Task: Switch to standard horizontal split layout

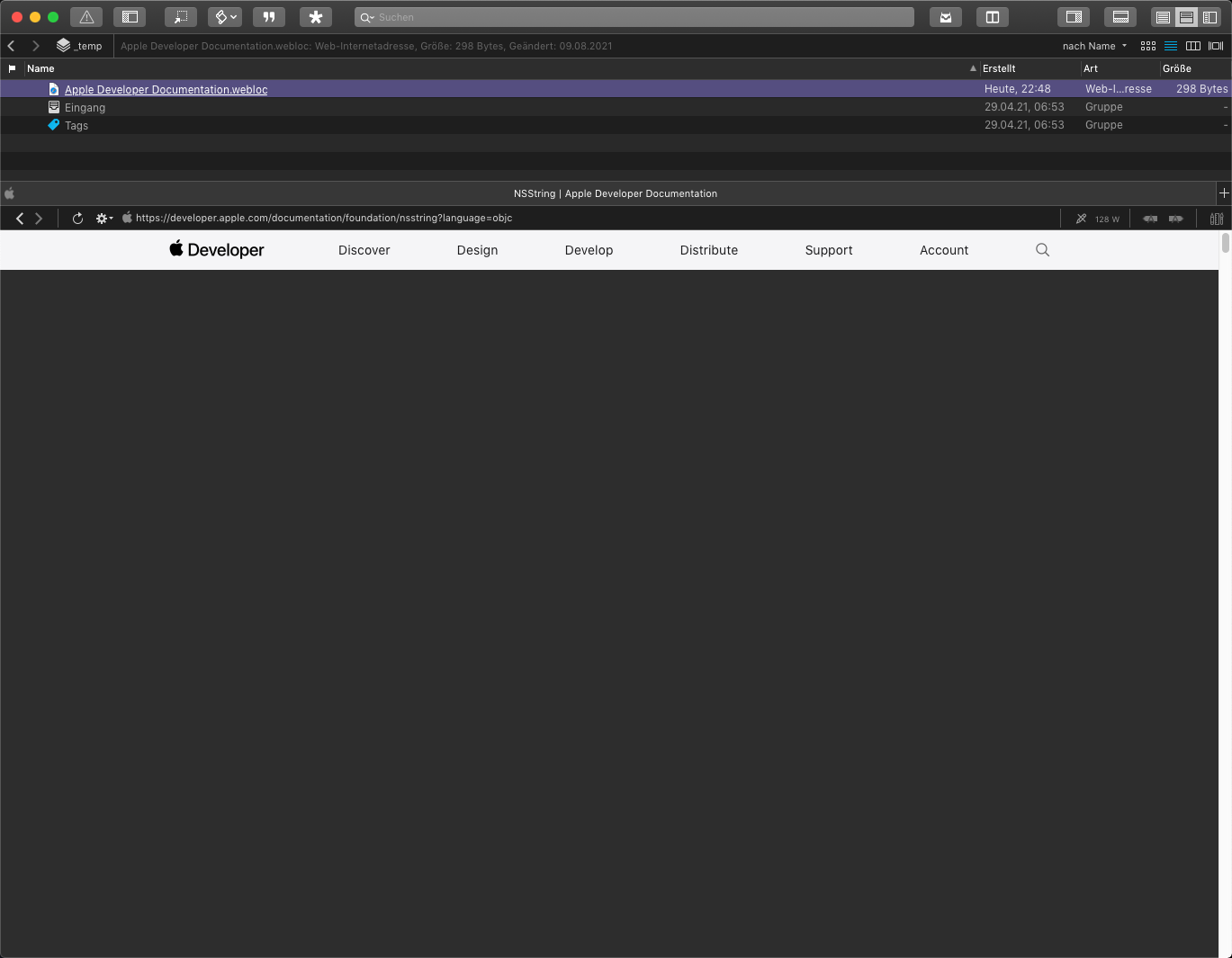Action: click(x=1186, y=17)
